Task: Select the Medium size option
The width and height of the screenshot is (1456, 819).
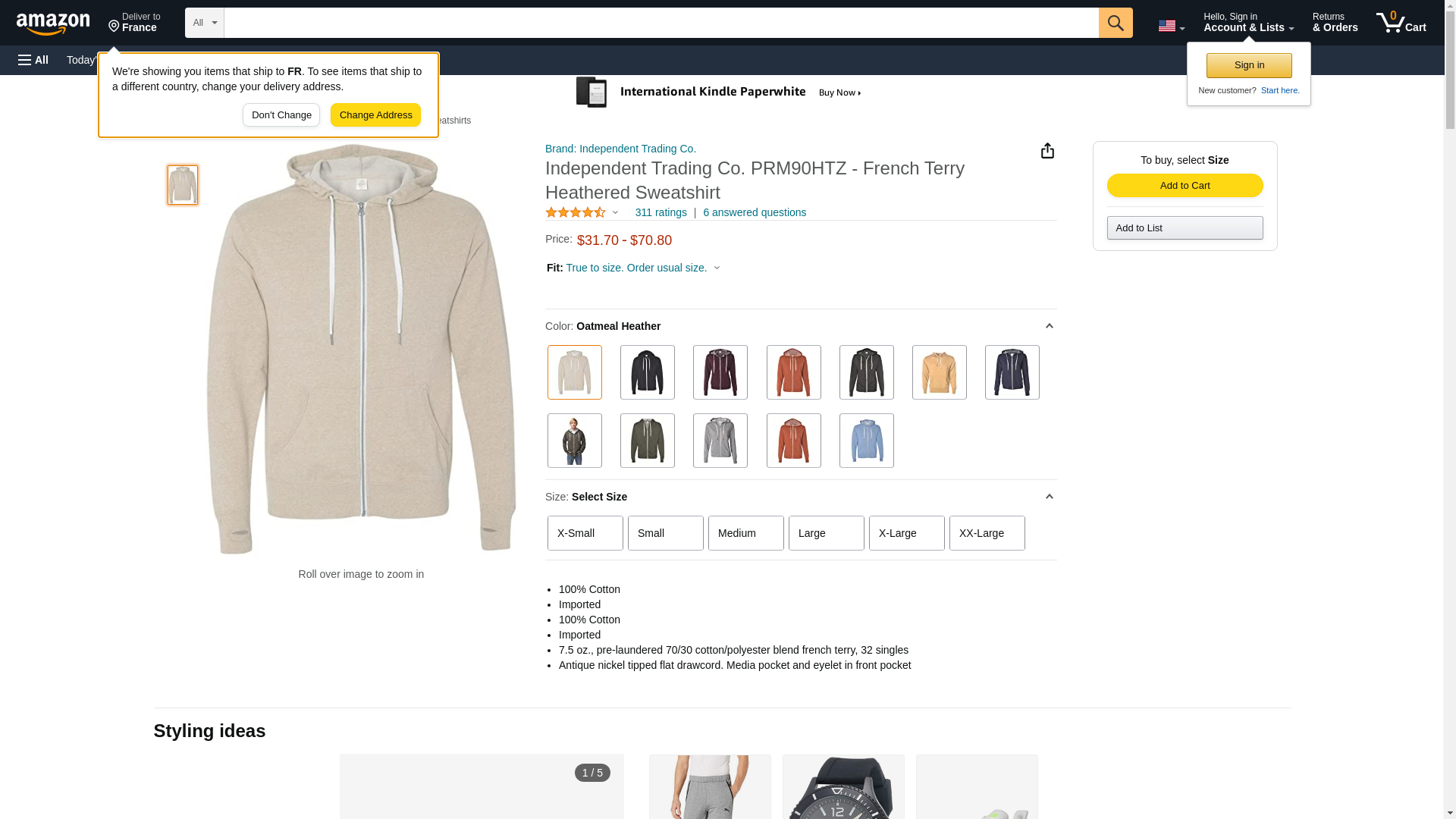Action: click(x=745, y=533)
